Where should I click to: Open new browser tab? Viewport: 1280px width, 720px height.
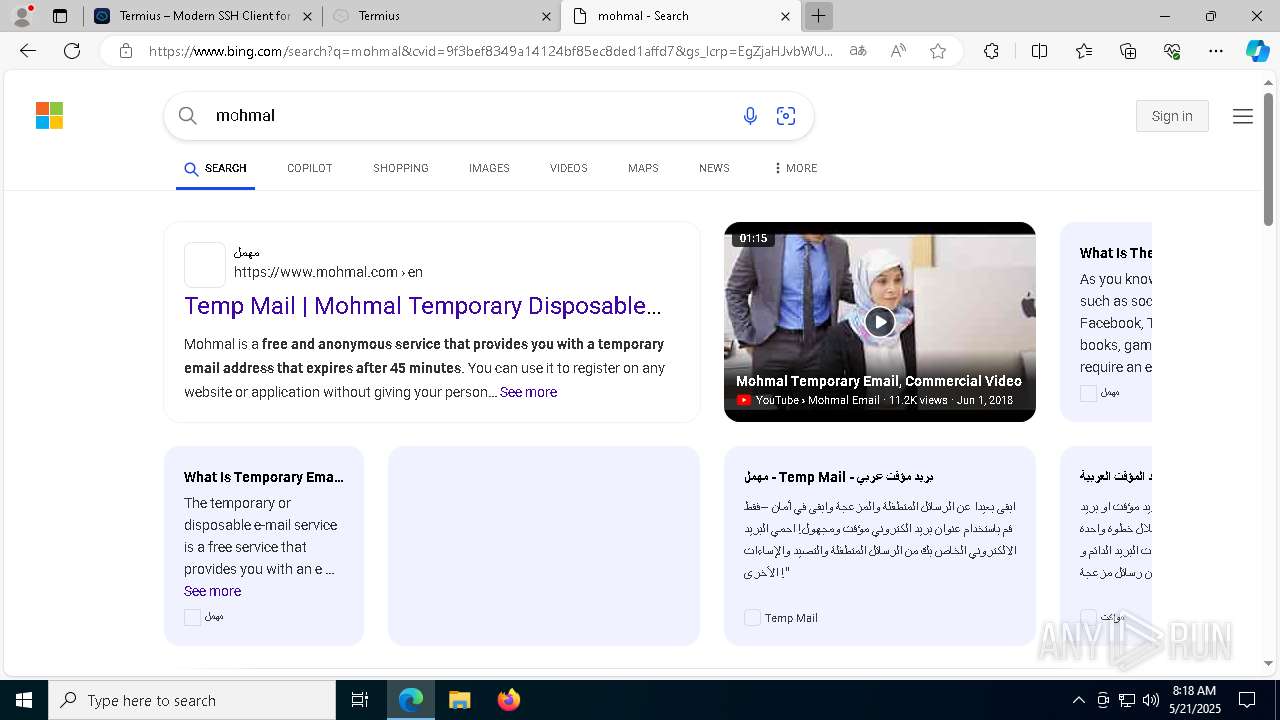[x=818, y=16]
